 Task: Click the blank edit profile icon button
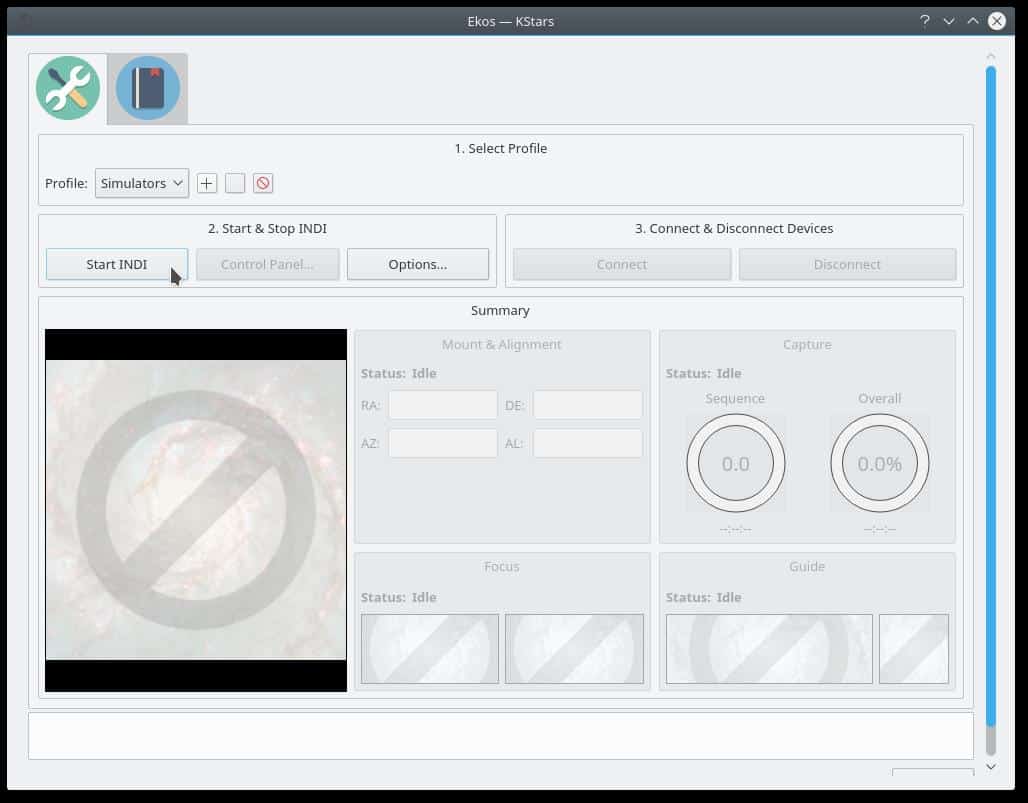(235, 184)
